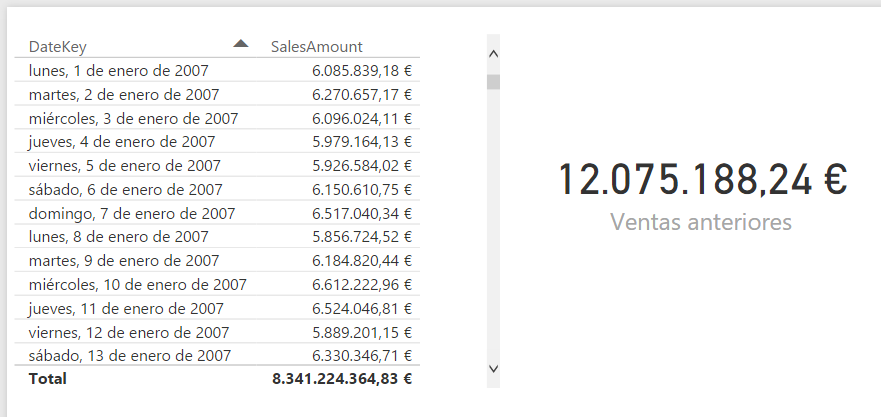Click the table's vertical scrollbar thumb

494,81
